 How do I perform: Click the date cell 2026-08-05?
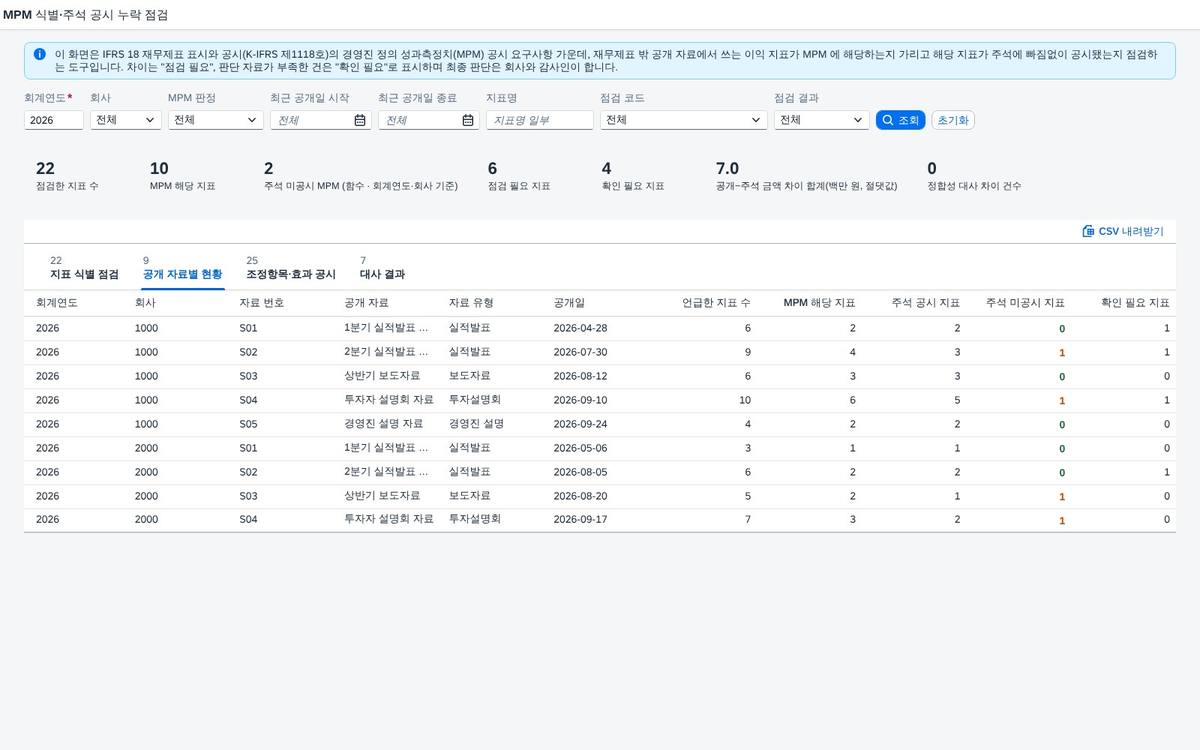click(580, 472)
